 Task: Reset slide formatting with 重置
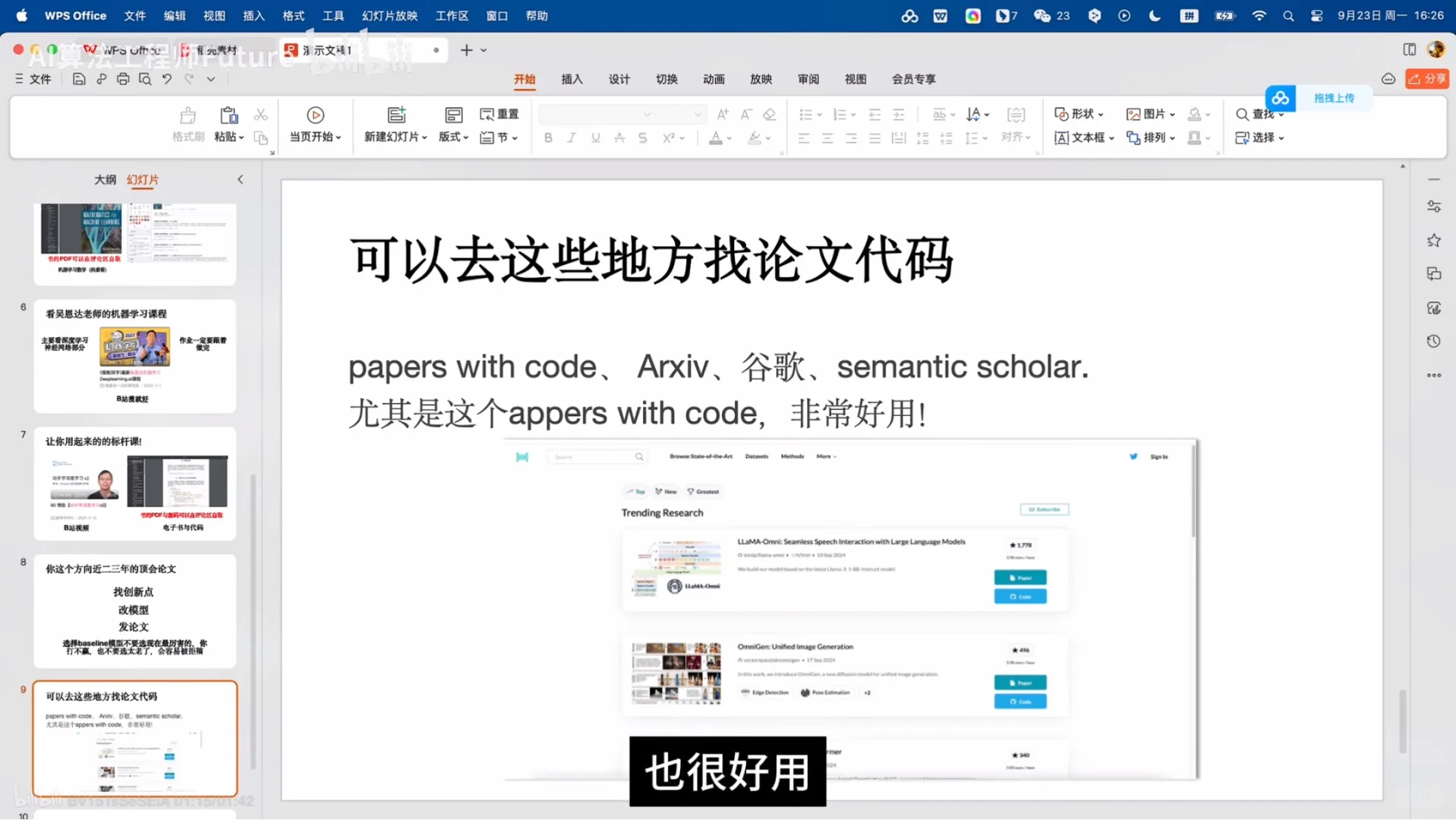click(499, 113)
